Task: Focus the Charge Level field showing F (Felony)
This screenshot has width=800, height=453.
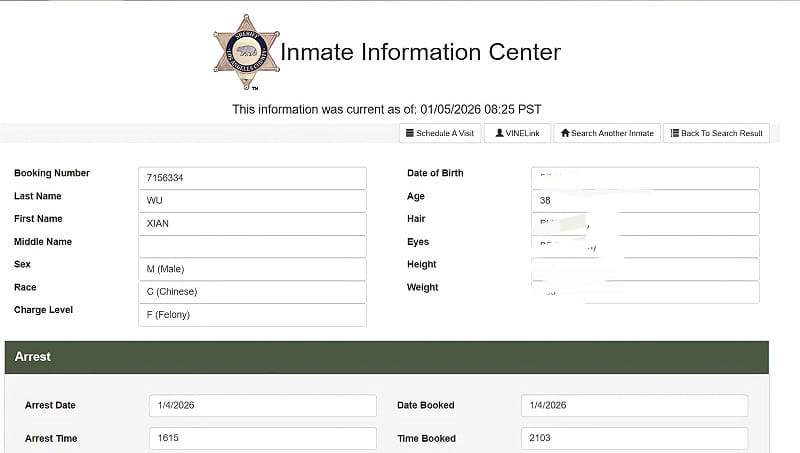Action: point(252,315)
